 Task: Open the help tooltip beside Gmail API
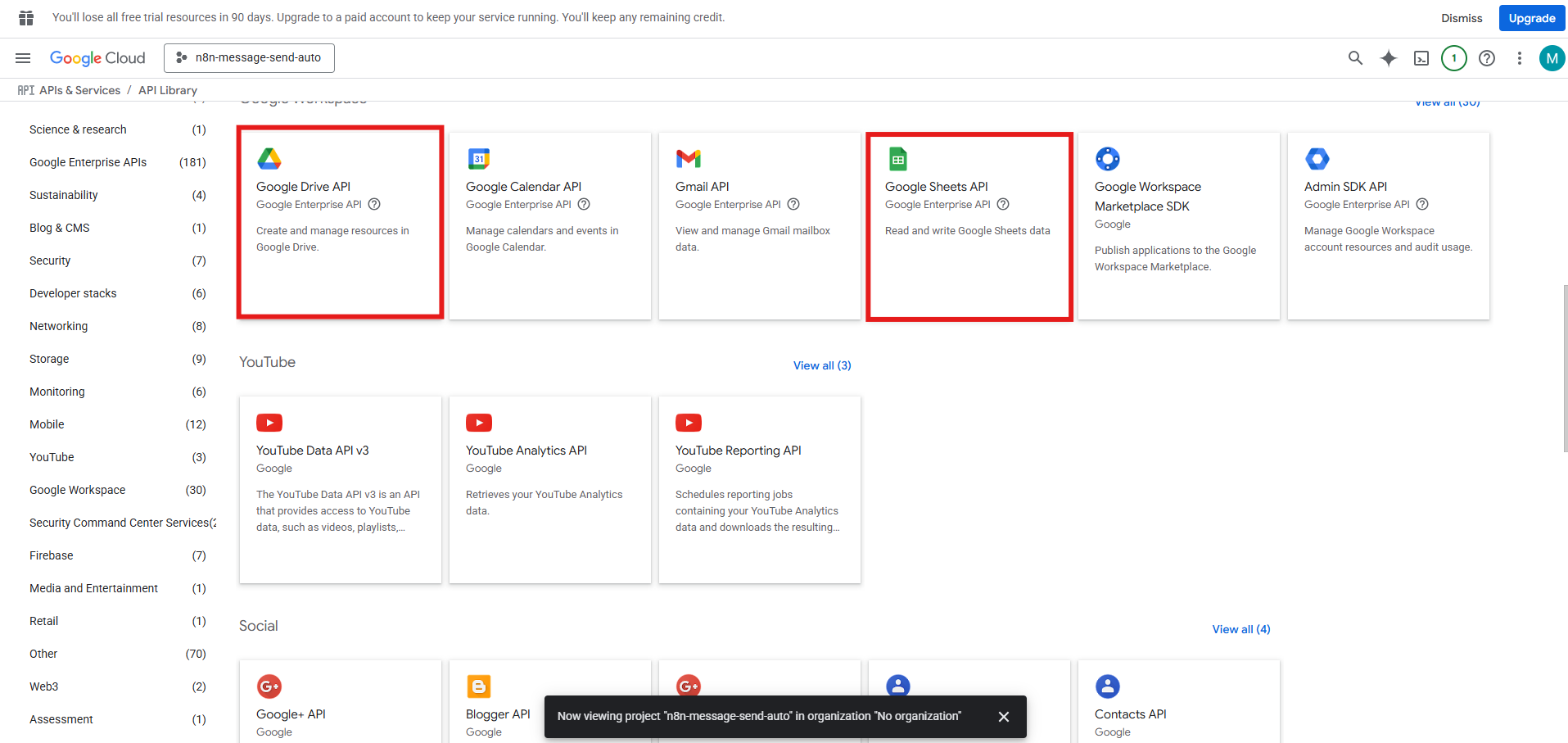(793, 205)
